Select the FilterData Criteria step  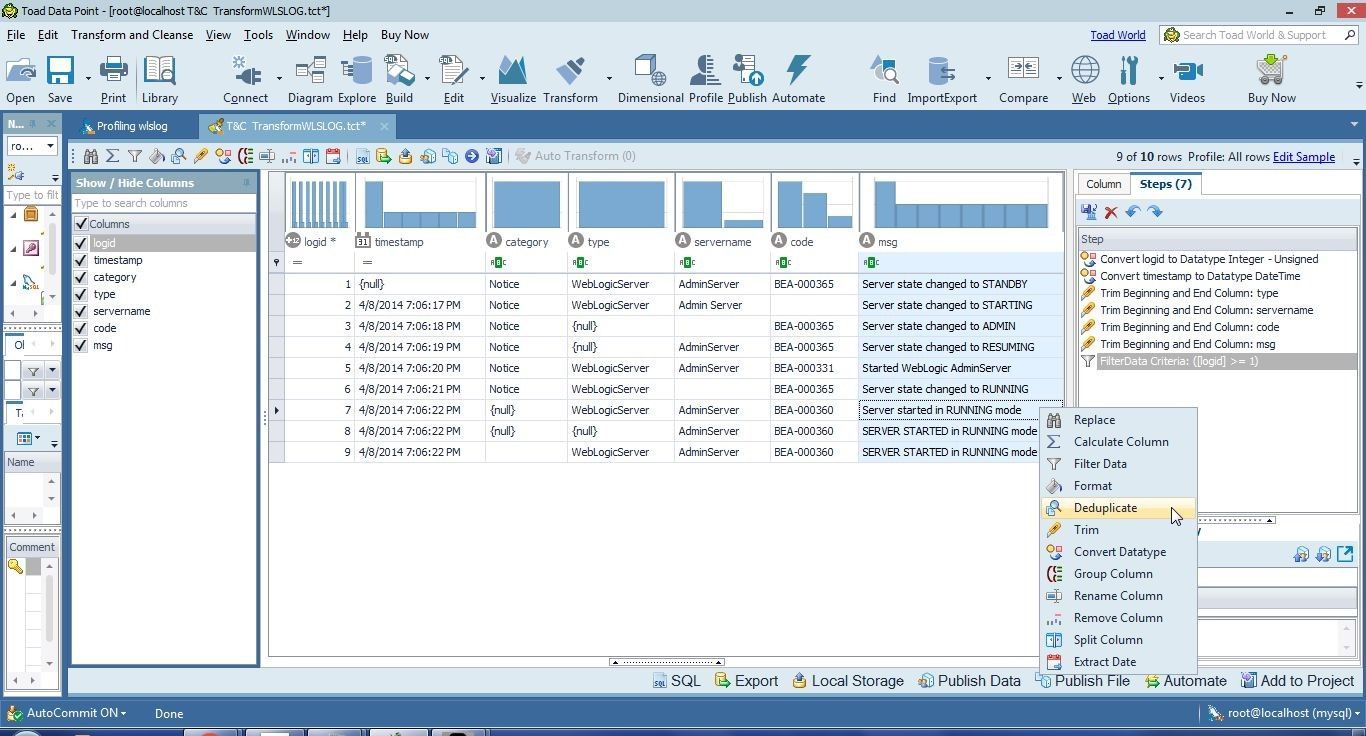point(1218,361)
